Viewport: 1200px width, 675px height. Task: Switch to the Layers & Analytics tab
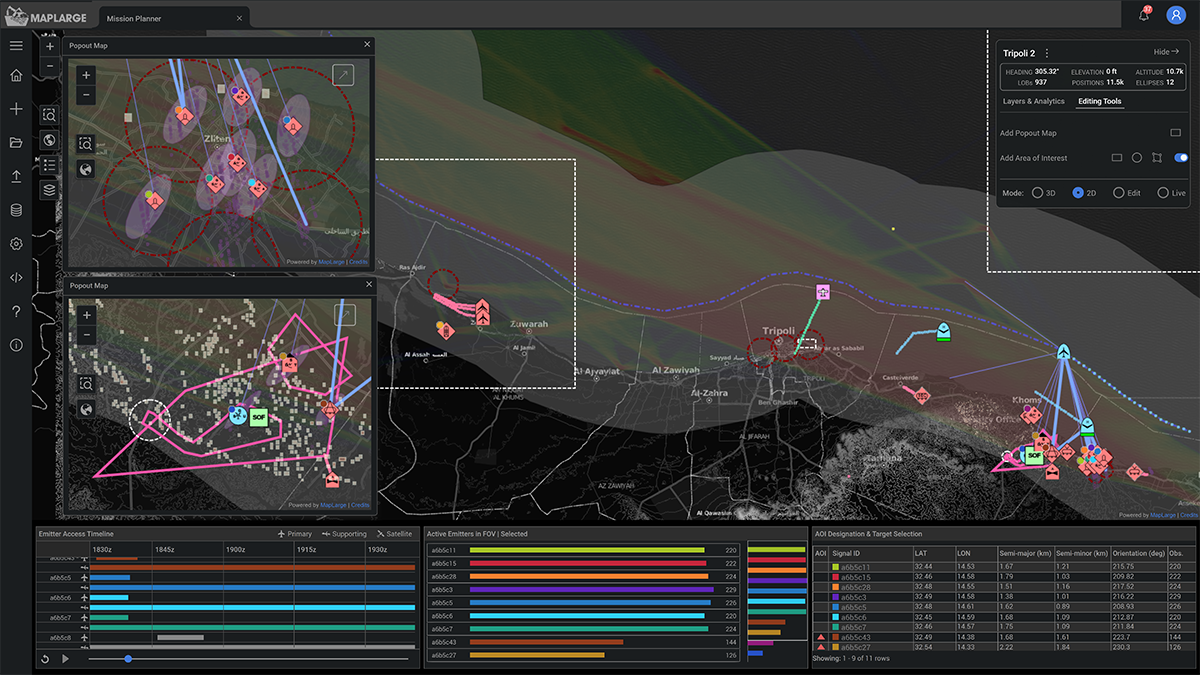1033,101
